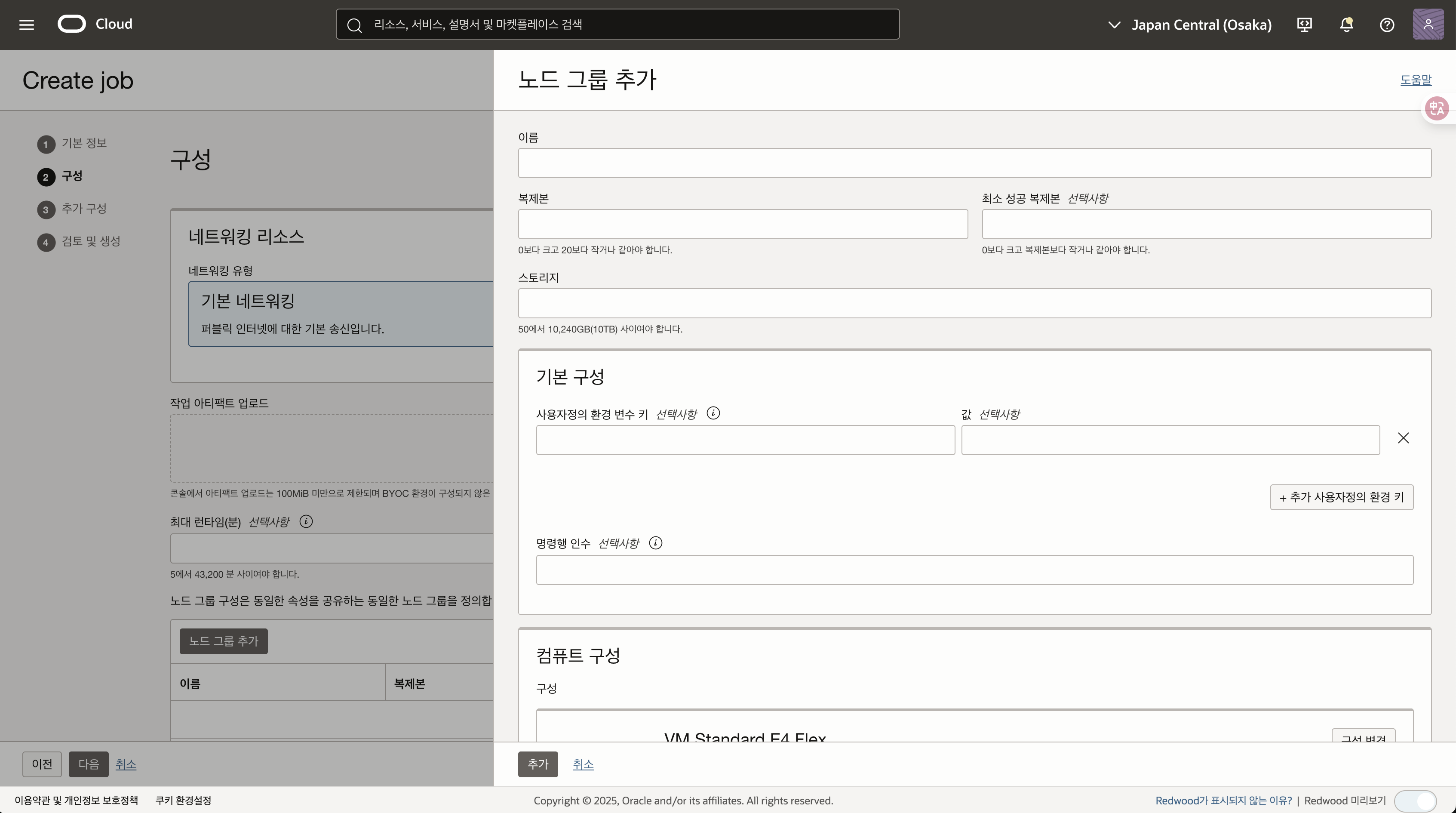The image size is (1456, 813).
Task: Open the notifications bell
Action: pyautogui.click(x=1346, y=25)
